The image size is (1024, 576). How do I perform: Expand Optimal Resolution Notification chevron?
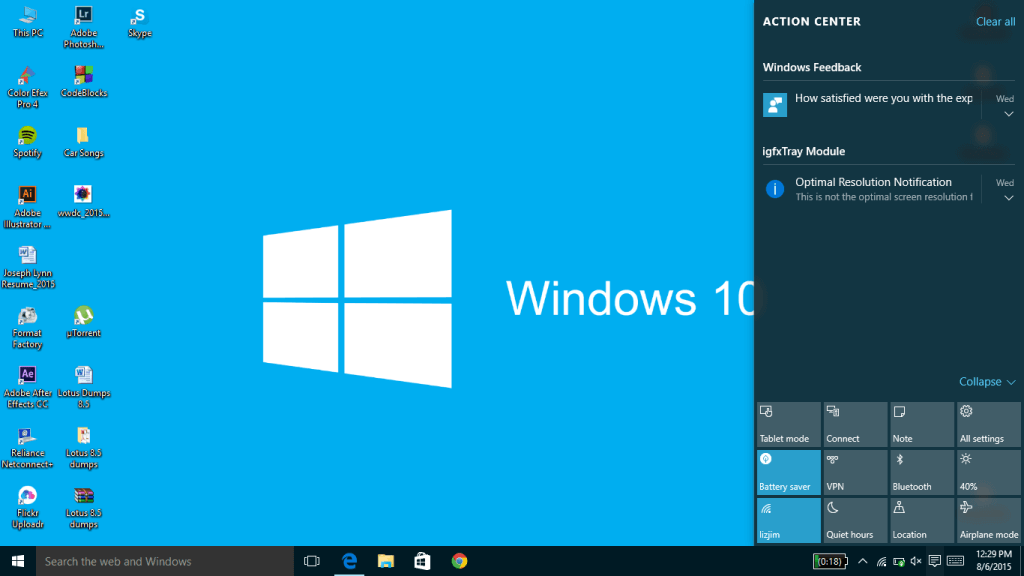[1008, 198]
